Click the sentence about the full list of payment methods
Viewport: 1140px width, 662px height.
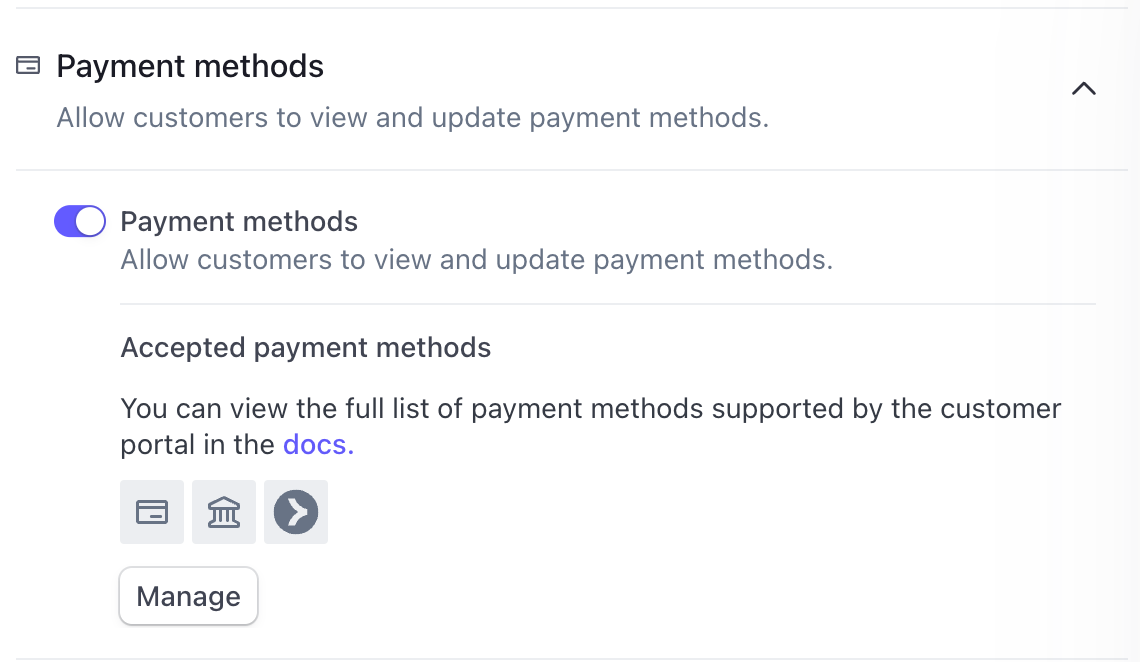[x=590, y=410]
